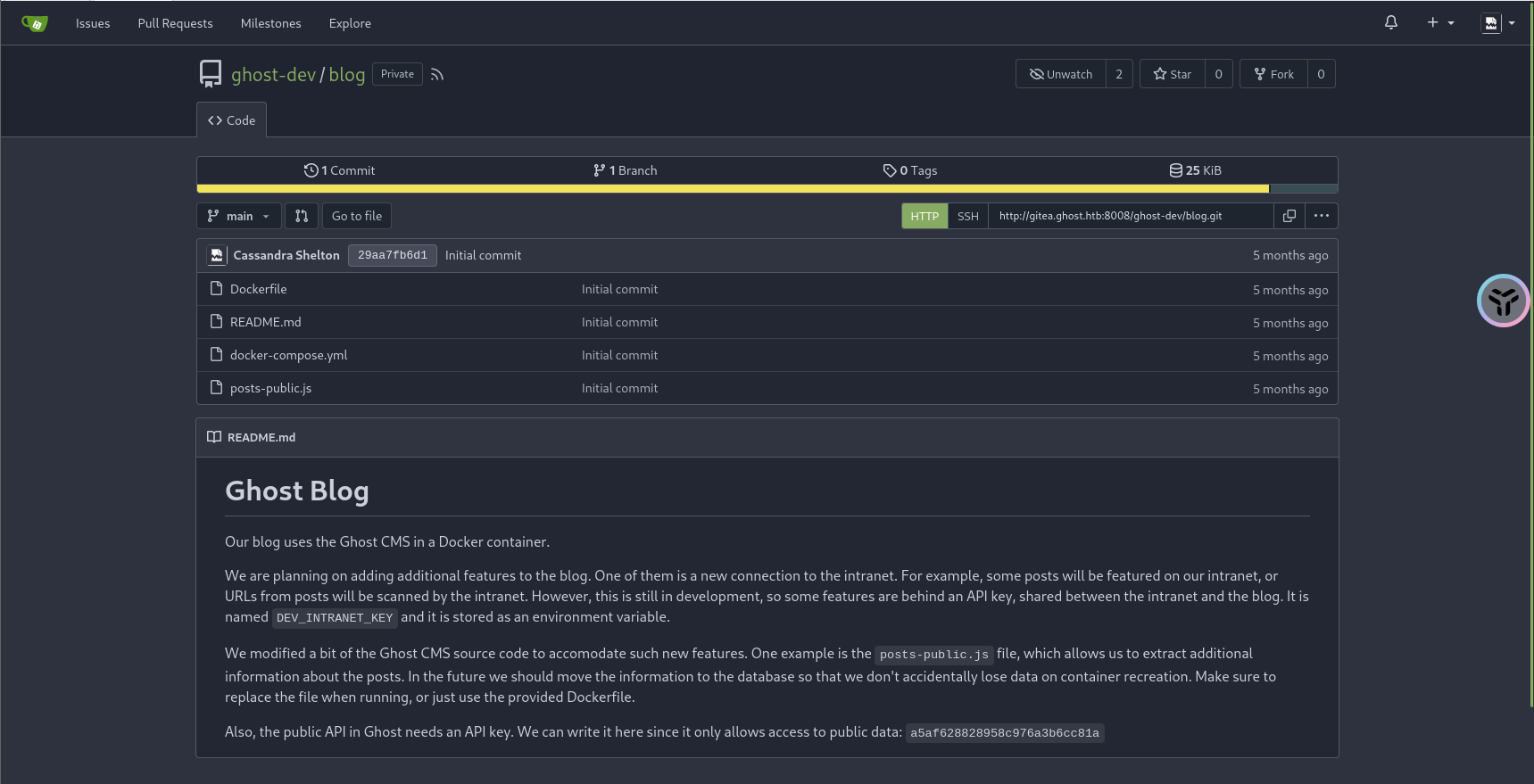Click the RSS feed icon

click(x=436, y=75)
